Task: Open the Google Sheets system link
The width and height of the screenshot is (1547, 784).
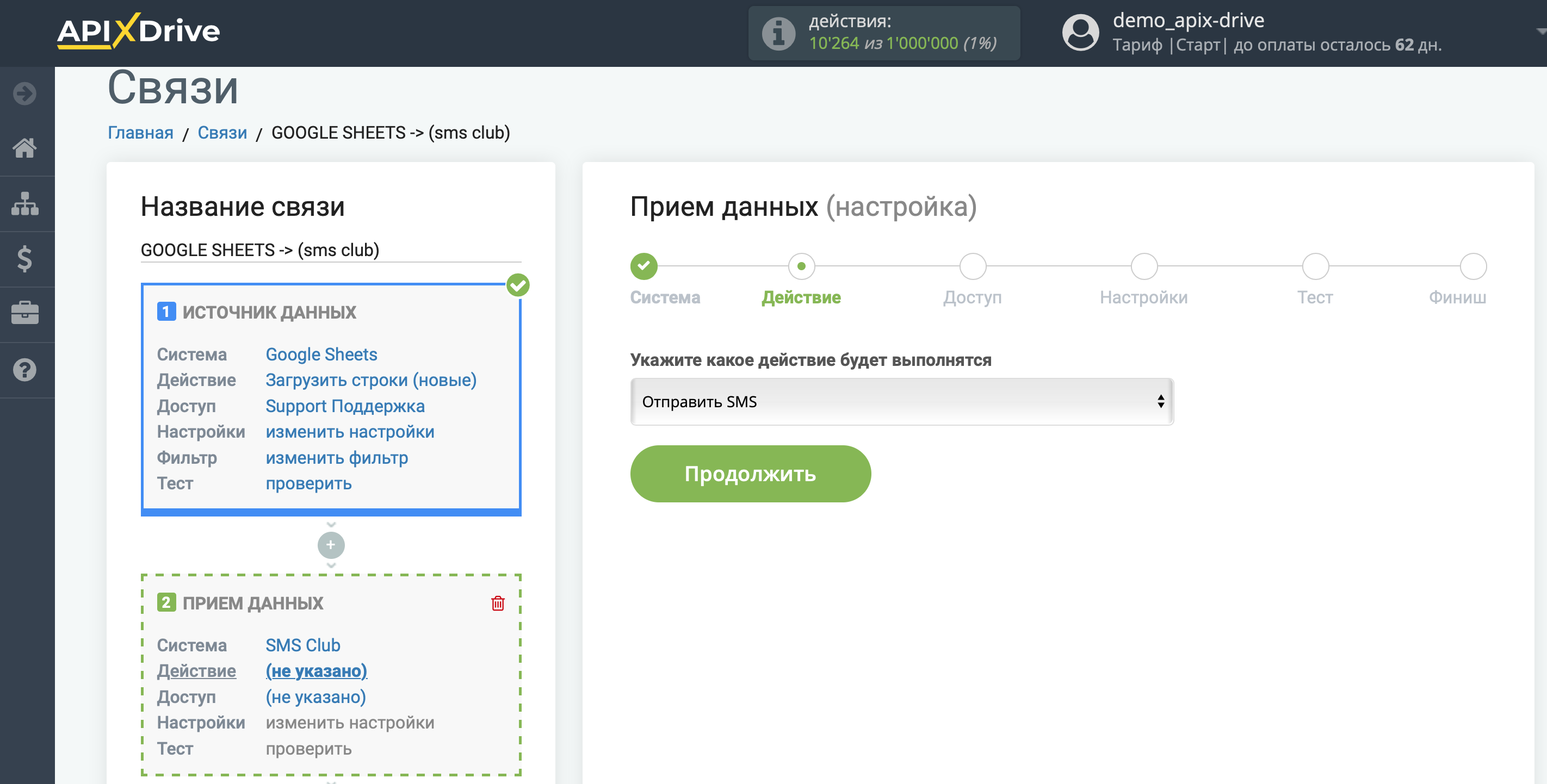Action: (321, 354)
